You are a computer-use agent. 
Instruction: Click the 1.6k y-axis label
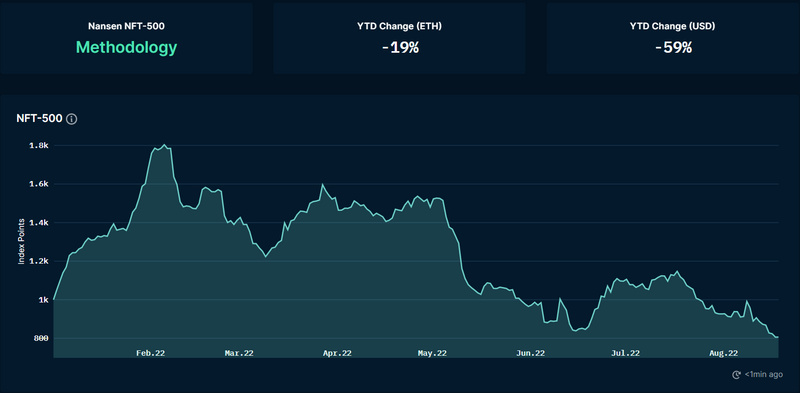[x=40, y=184]
